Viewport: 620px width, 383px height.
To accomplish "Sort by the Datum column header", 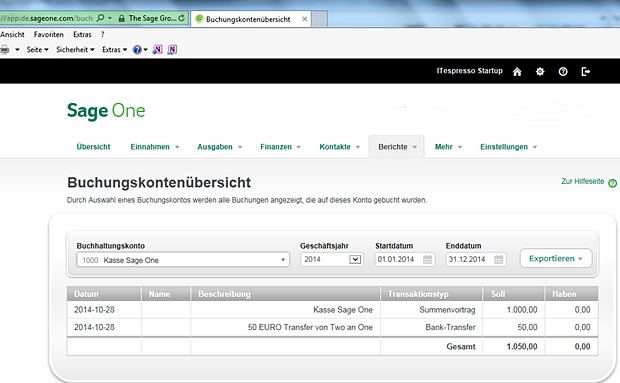I will pyautogui.click(x=104, y=294).
